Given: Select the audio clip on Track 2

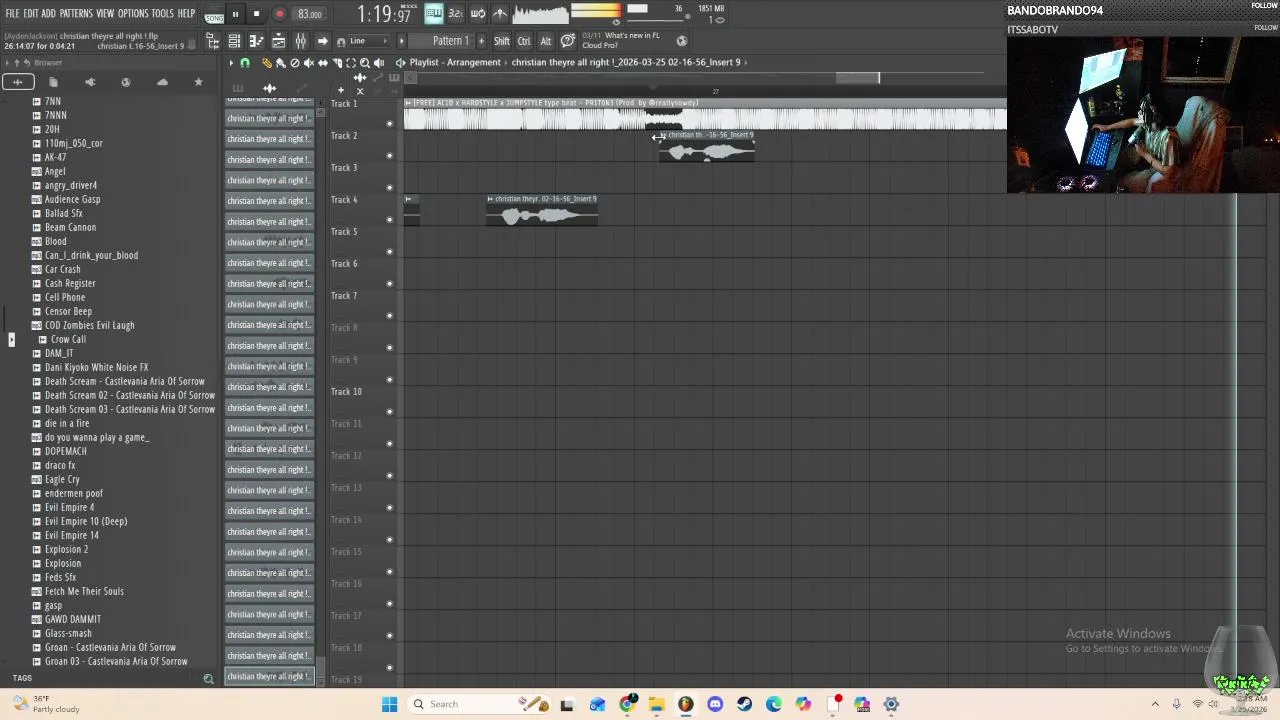Looking at the screenshot, I should pyautogui.click(x=707, y=147).
